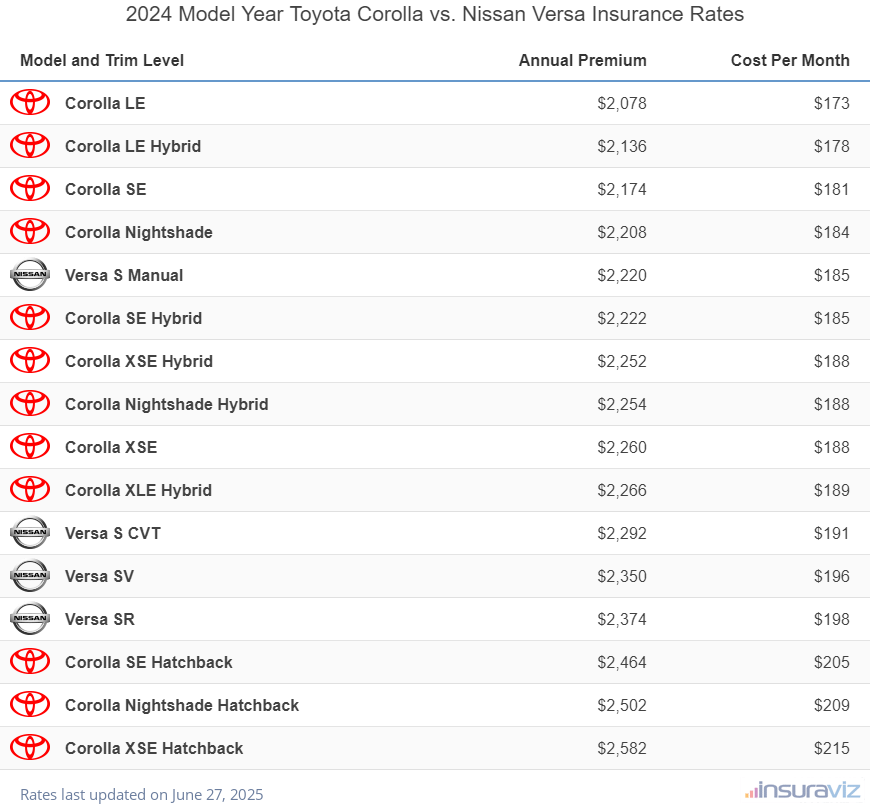The width and height of the screenshot is (870, 810).
Task: Click the Toyota logo beside Corolla XSE
Action: tap(30, 447)
